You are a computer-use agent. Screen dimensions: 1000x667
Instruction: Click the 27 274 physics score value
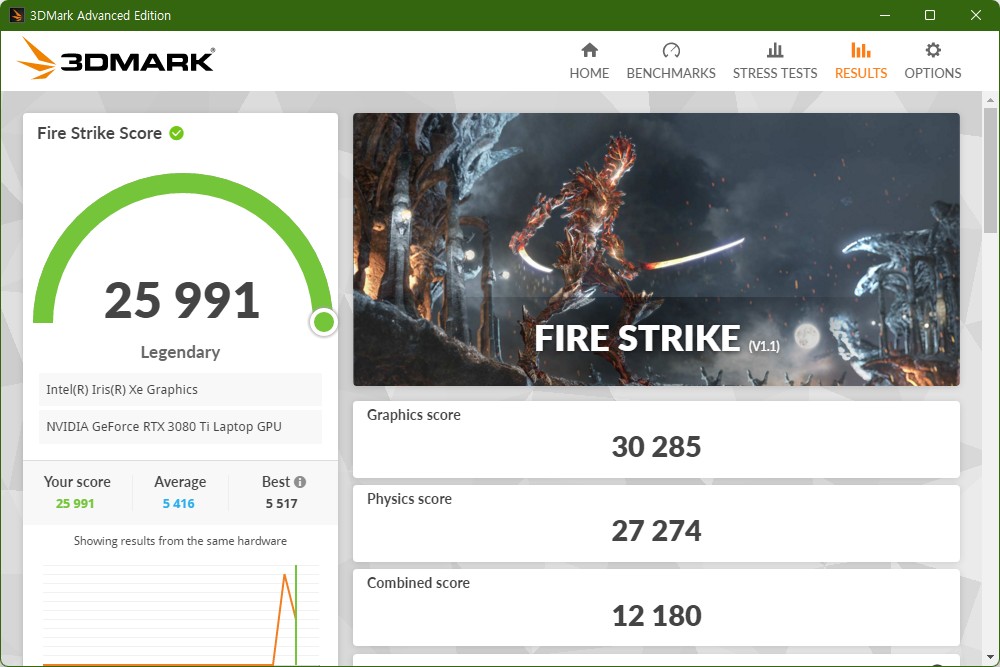[656, 531]
